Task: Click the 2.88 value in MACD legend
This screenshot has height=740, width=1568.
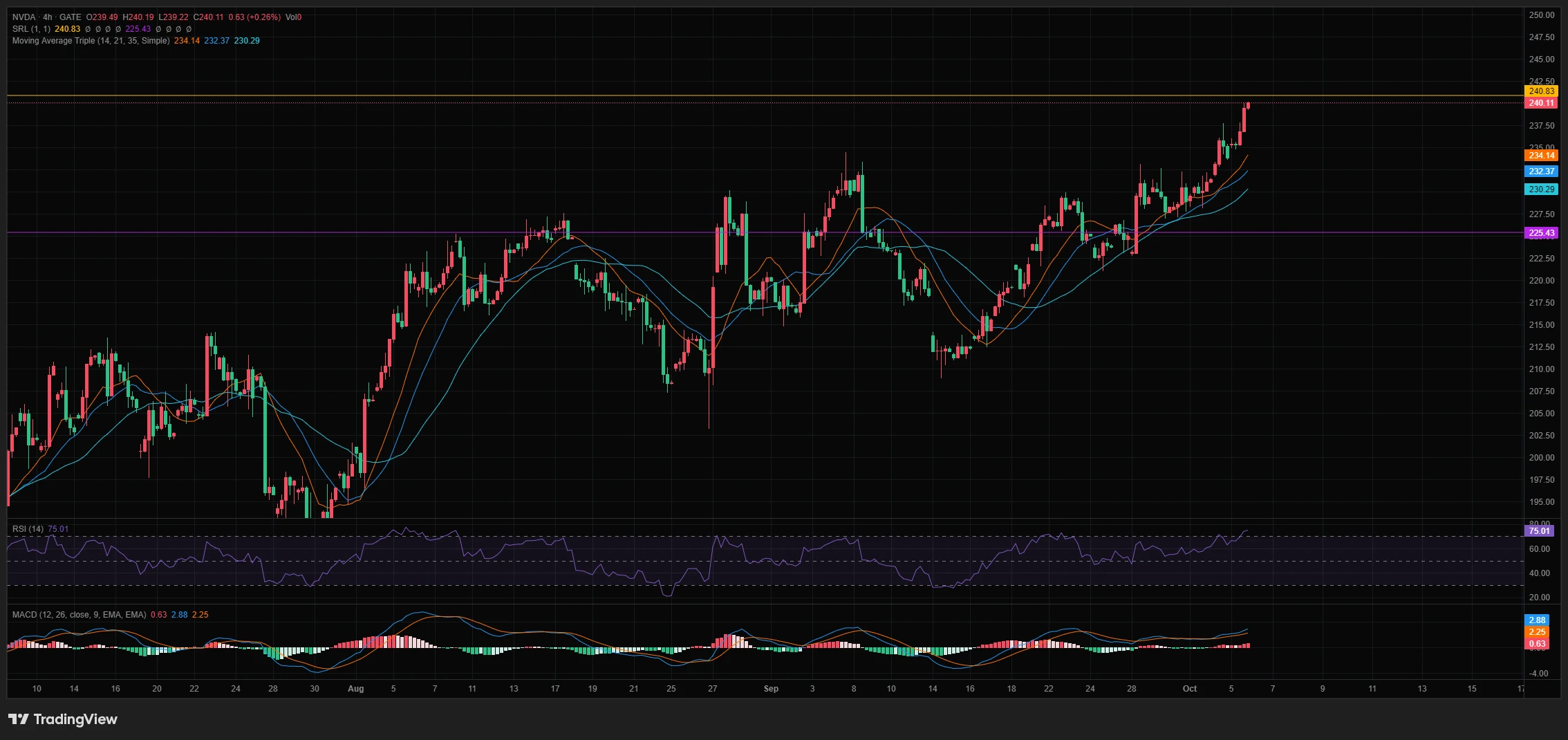Action: (x=179, y=615)
